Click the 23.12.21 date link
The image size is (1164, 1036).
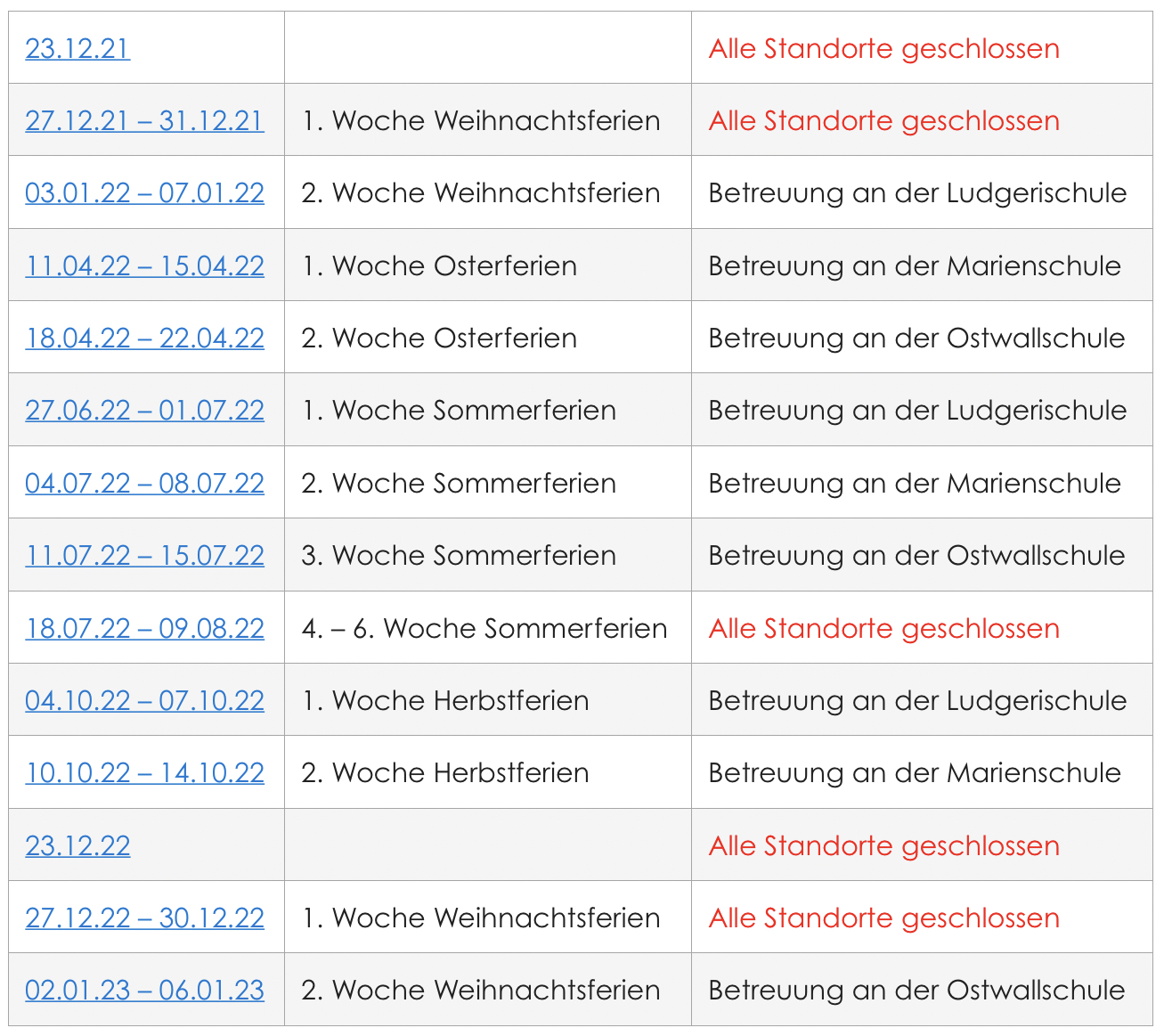click(x=77, y=48)
